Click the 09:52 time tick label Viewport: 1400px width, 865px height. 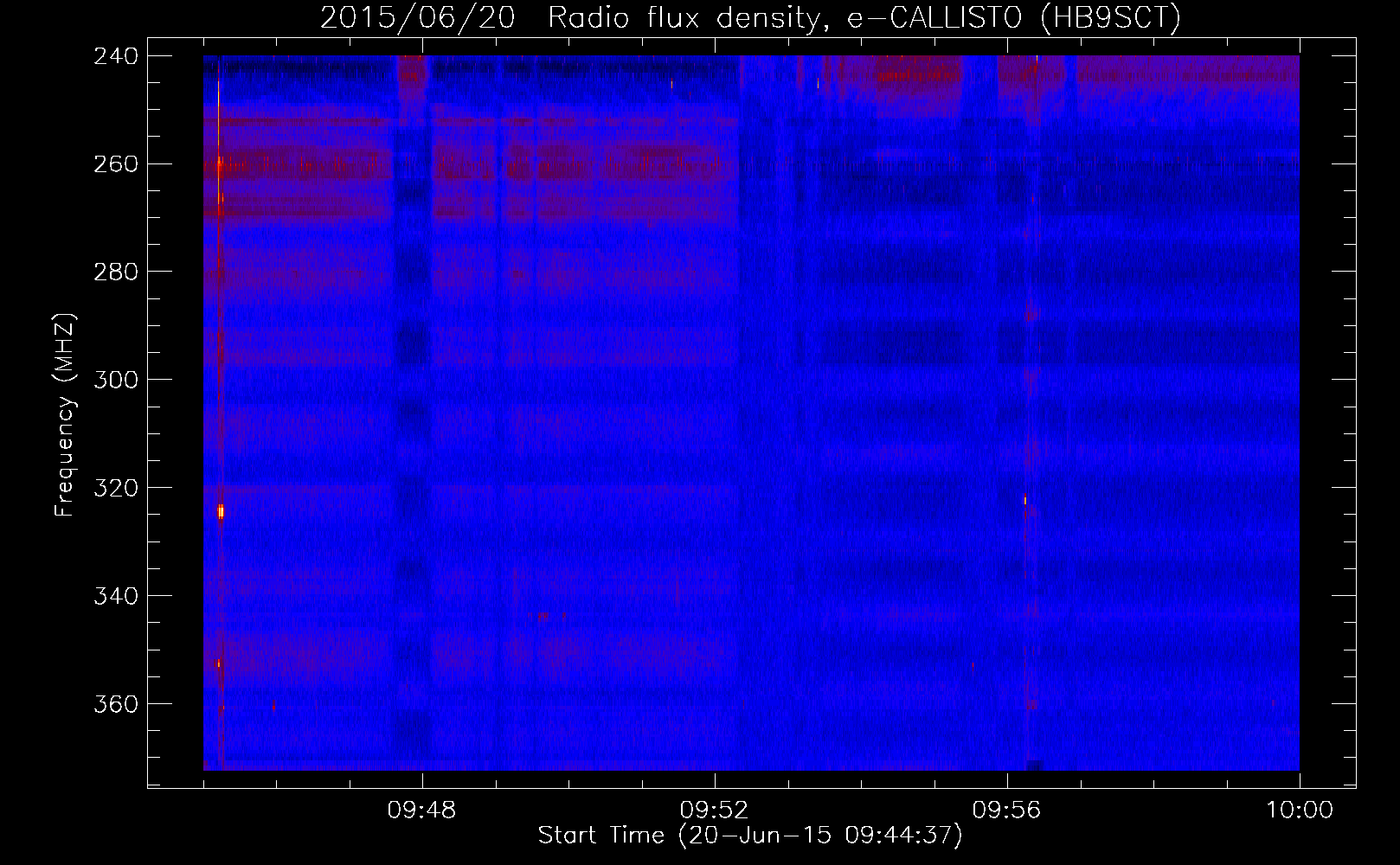pos(715,811)
